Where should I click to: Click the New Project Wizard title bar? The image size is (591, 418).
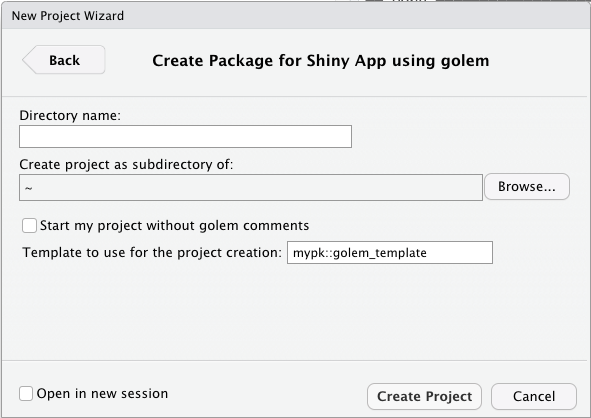point(296,15)
